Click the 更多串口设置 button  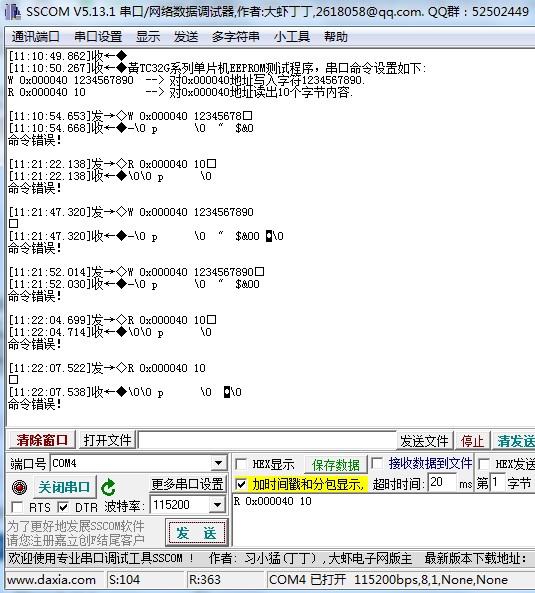[188, 484]
